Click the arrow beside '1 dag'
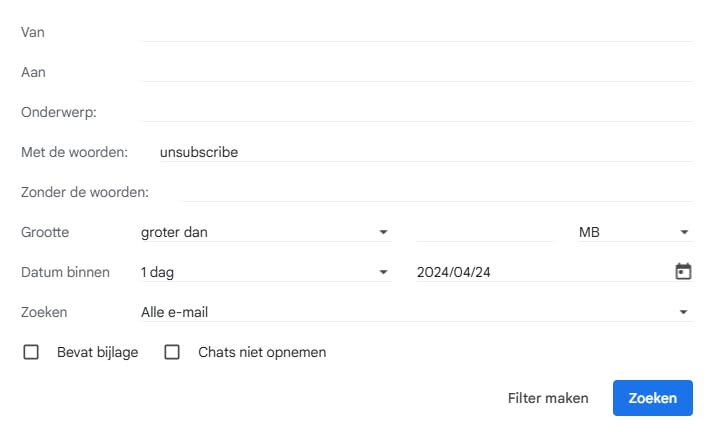708x432 pixels. 383,272
